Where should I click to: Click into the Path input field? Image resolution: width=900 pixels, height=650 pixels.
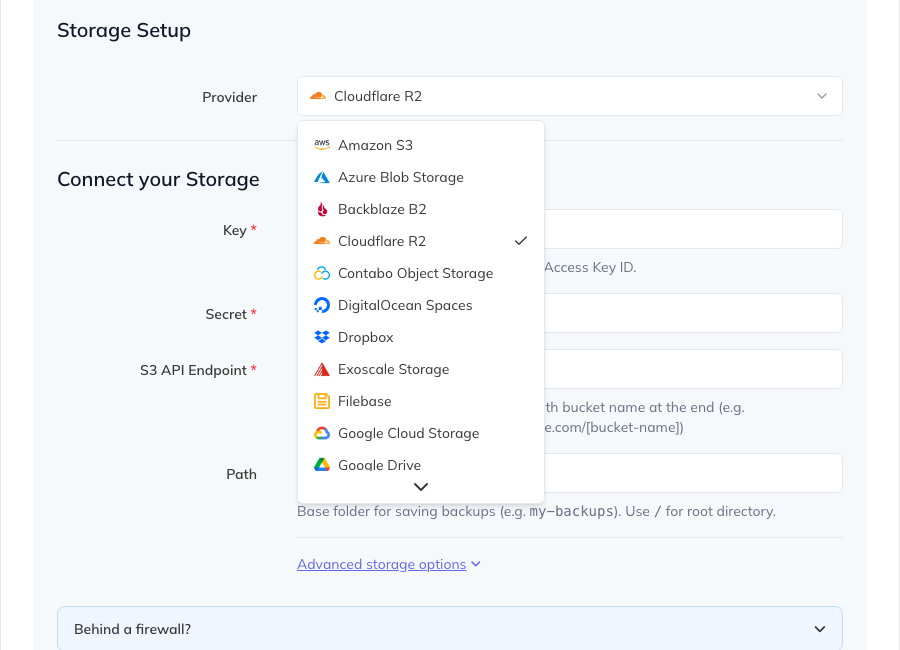click(693, 473)
